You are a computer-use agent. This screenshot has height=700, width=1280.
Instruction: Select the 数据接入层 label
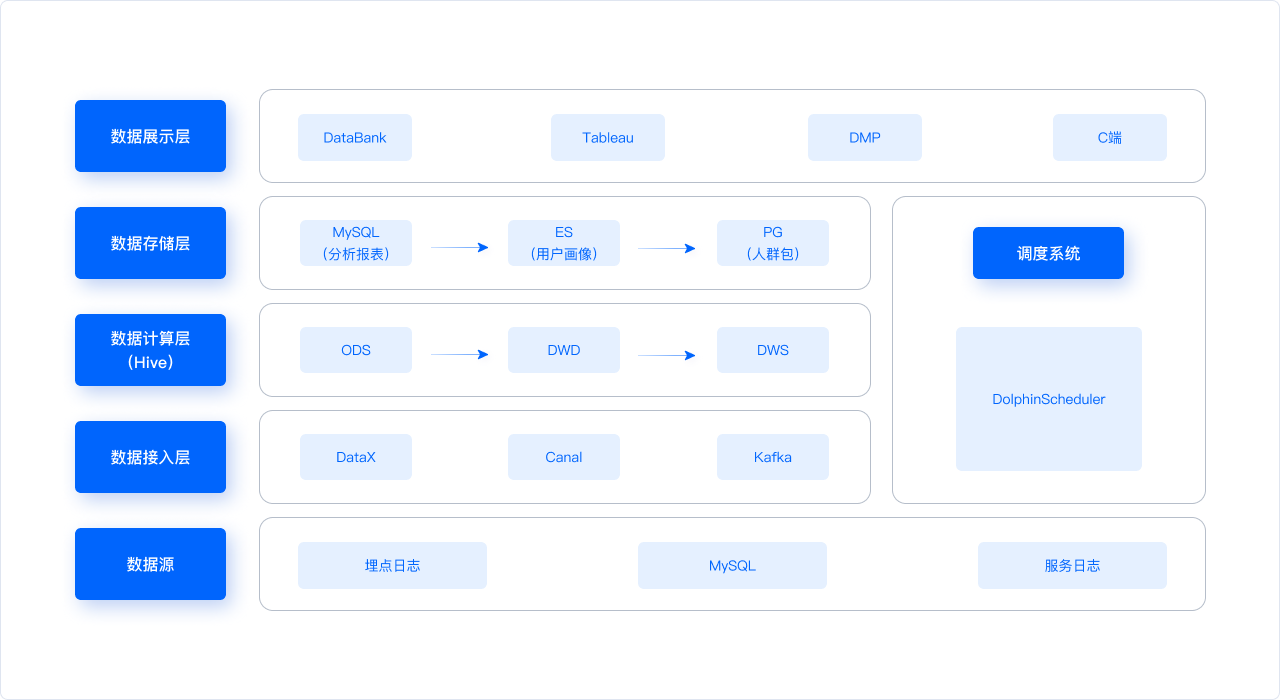(150, 457)
